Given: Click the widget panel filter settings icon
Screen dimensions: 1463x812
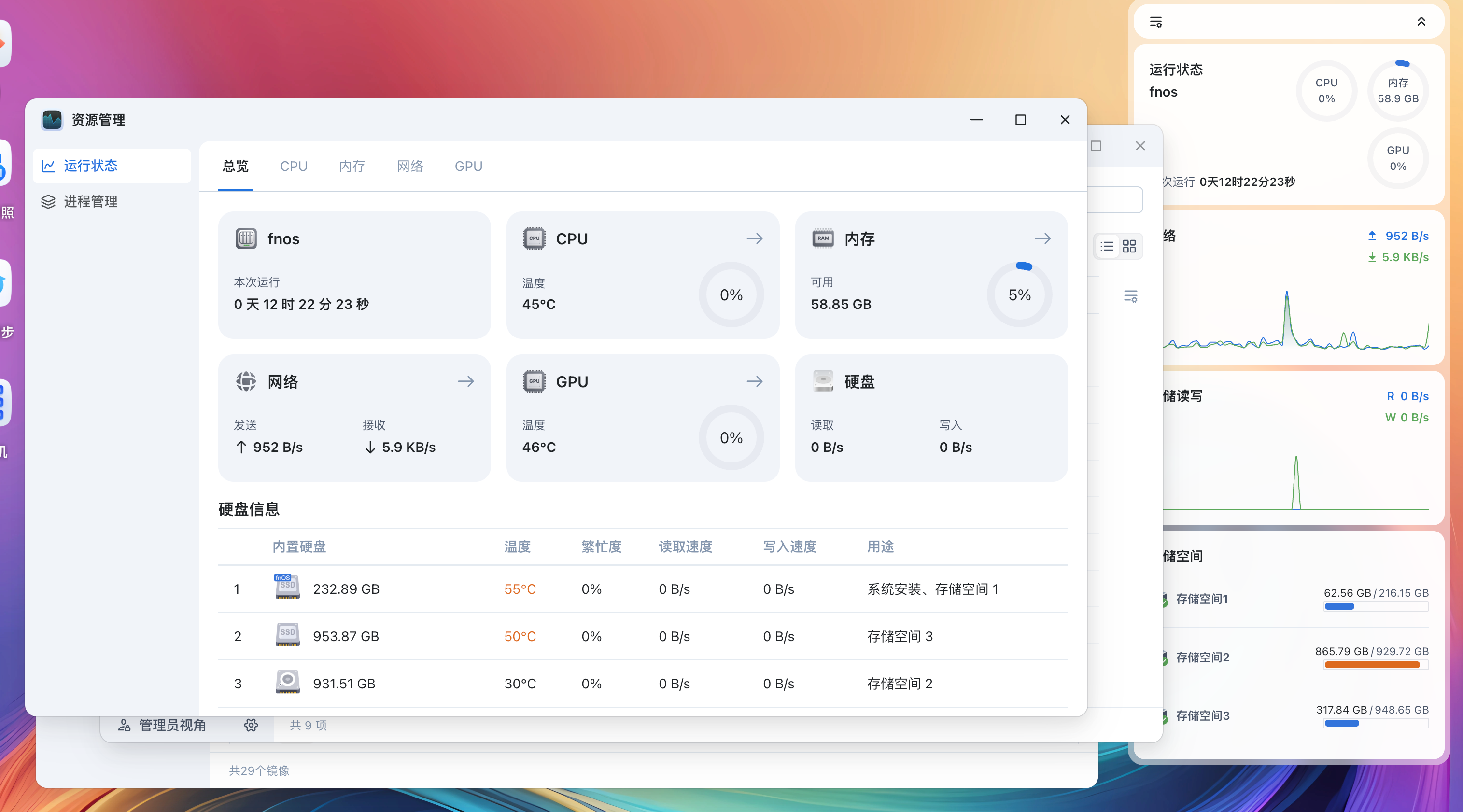Looking at the screenshot, I should pyautogui.click(x=1156, y=22).
